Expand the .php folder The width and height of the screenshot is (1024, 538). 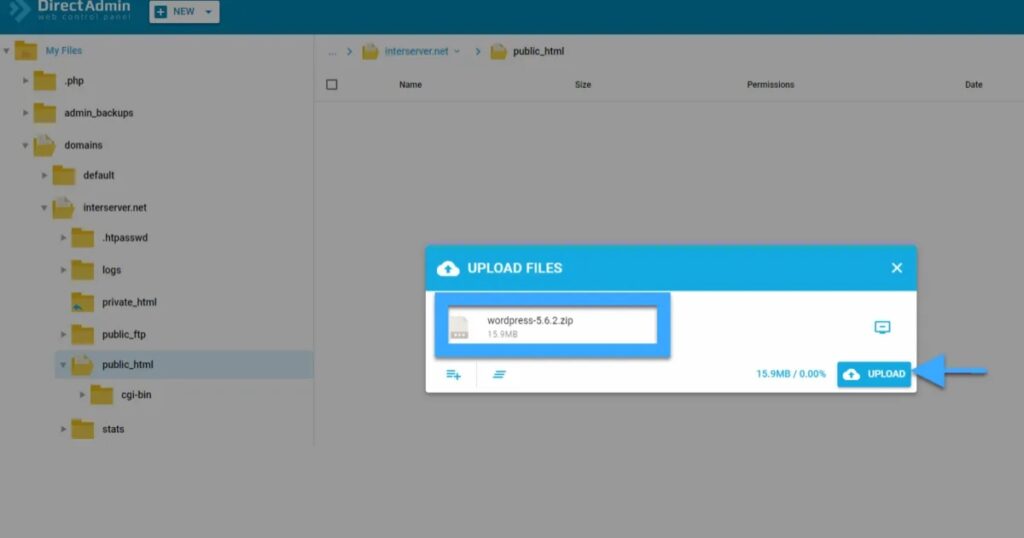pyautogui.click(x=25, y=81)
